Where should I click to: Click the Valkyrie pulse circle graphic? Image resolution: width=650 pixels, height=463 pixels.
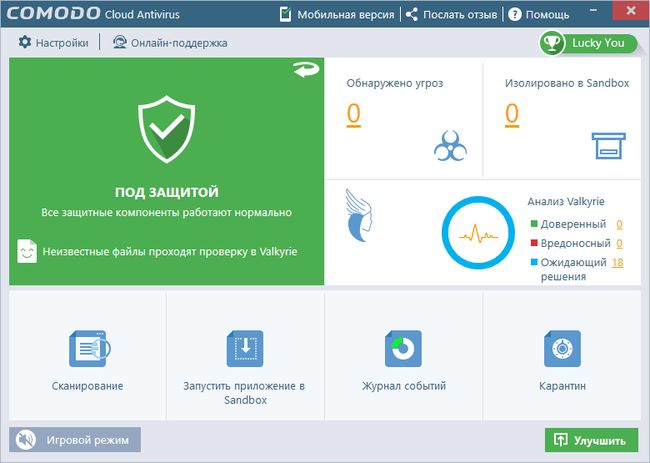pyautogui.click(x=478, y=233)
